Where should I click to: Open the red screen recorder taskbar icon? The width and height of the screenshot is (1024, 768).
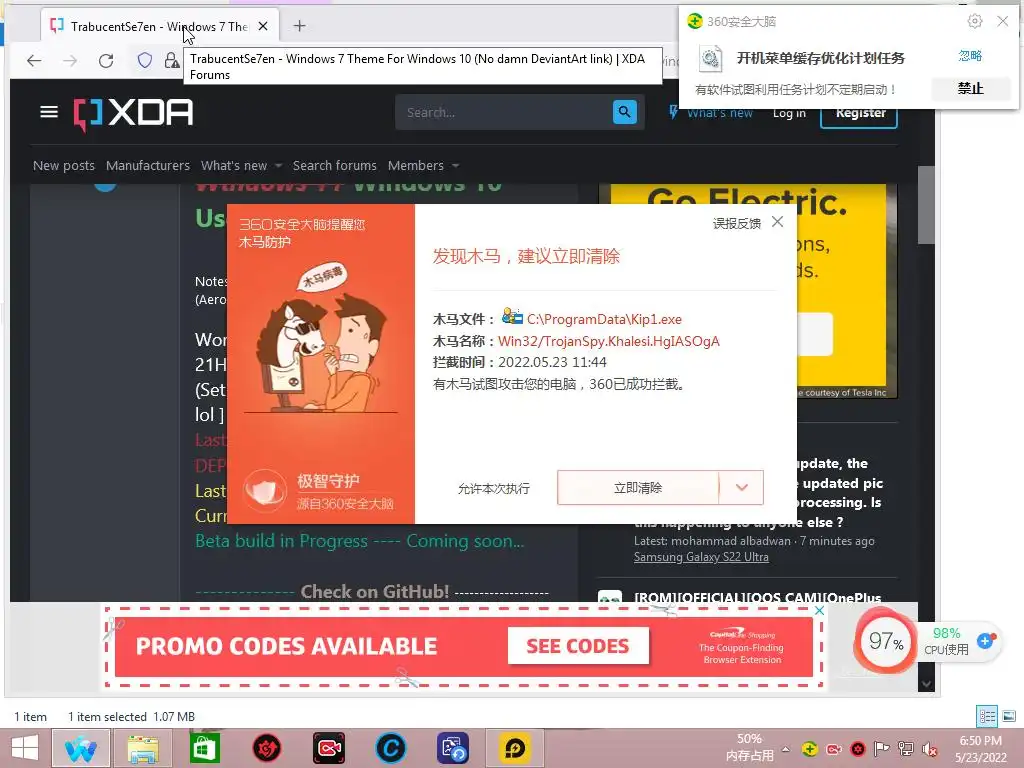click(328, 748)
